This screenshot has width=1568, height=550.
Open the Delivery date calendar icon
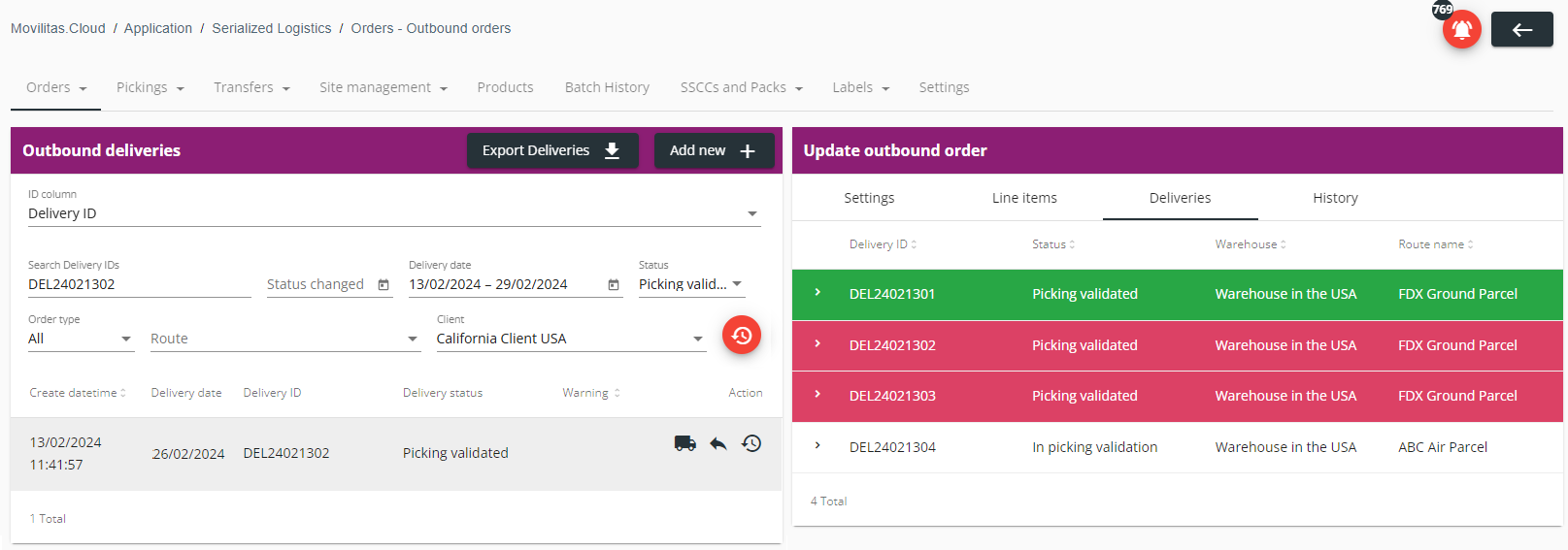pos(614,284)
